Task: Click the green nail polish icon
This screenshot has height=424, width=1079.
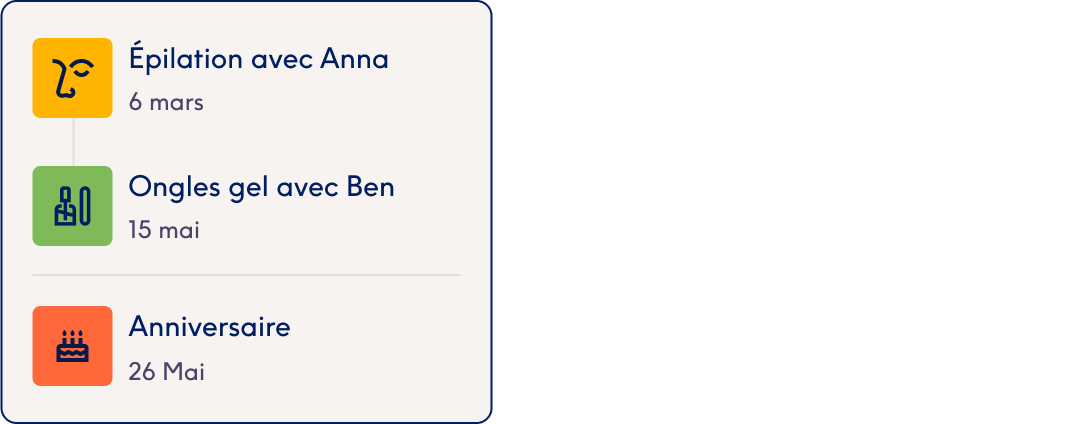Action: (72, 206)
